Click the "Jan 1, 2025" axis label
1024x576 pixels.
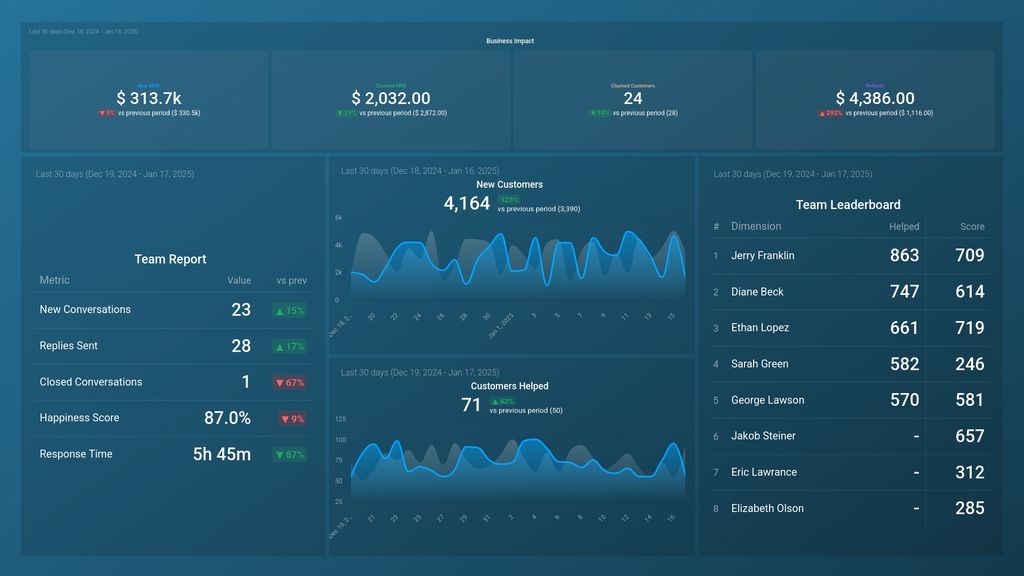501,326
